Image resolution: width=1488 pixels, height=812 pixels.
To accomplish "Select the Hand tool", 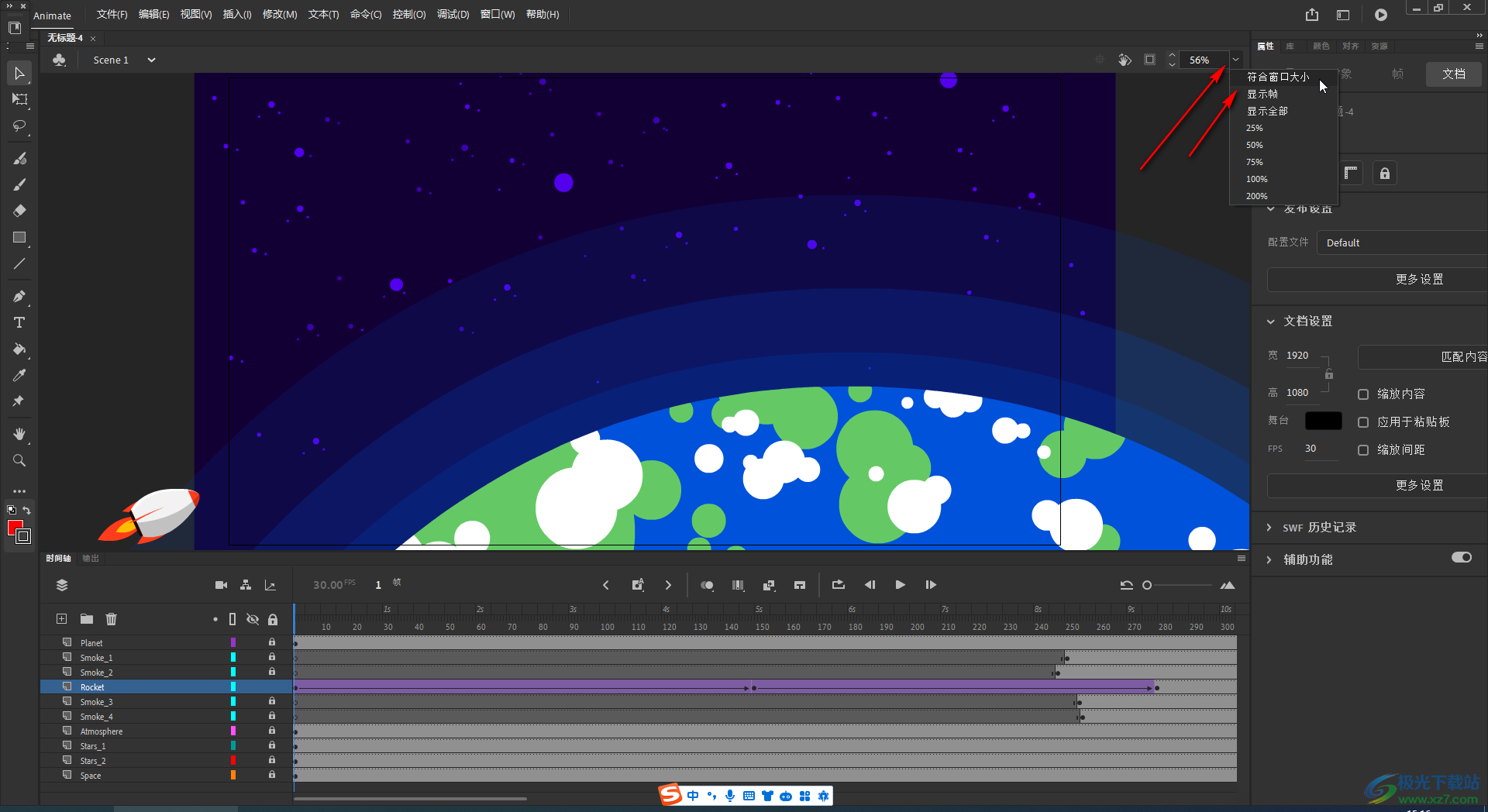I will pos(19,434).
